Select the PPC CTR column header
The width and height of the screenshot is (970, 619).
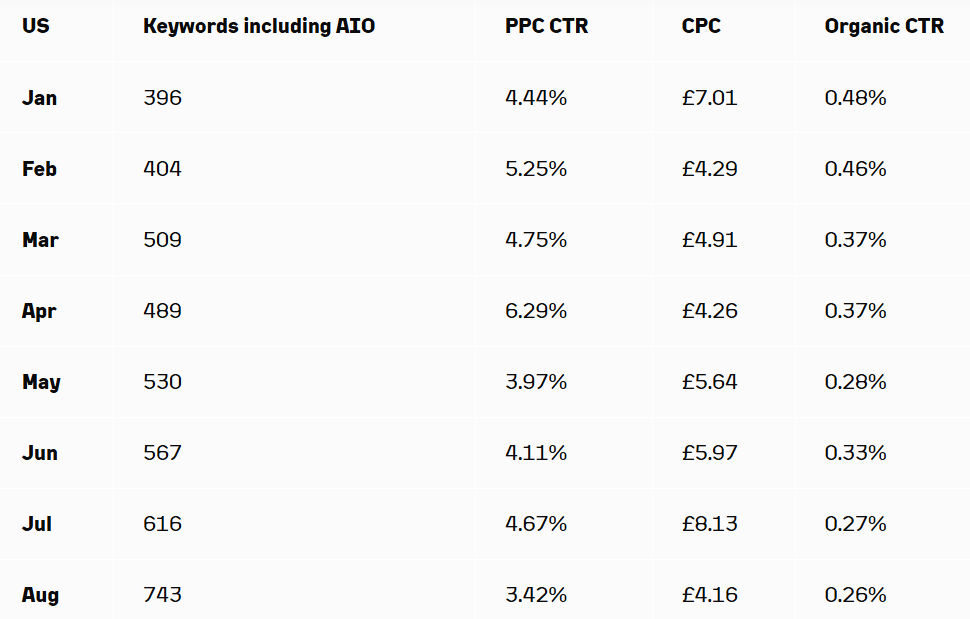click(x=546, y=27)
